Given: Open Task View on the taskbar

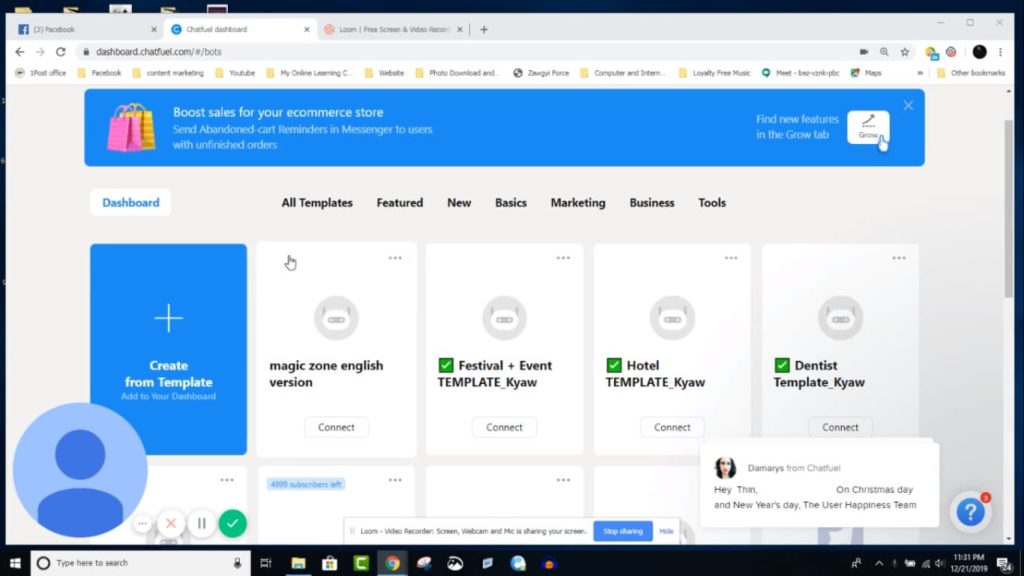Looking at the screenshot, I should pyautogui.click(x=266, y=563).
